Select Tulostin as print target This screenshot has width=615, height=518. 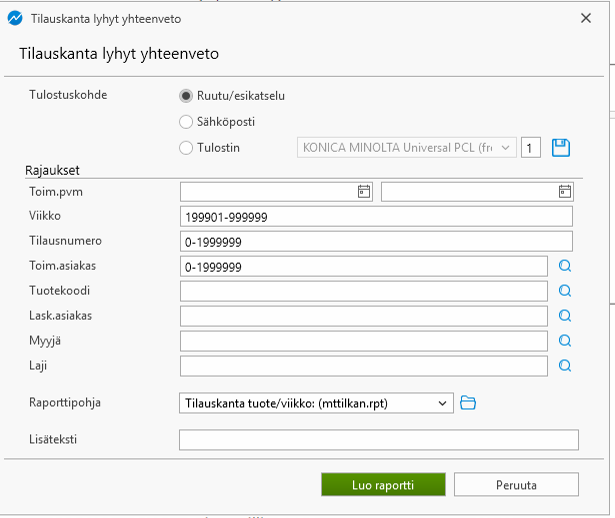186,148
